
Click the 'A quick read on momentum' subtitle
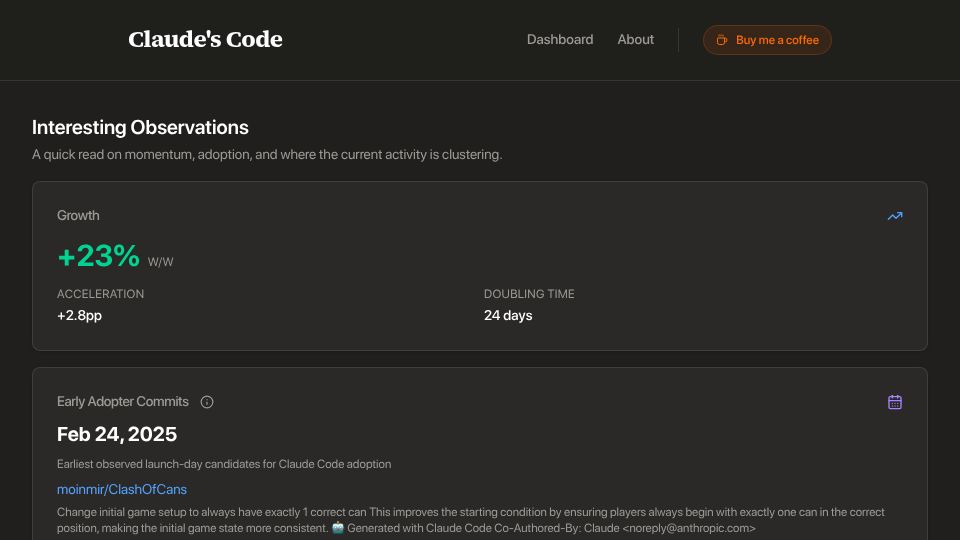click(x=267, y=154)
